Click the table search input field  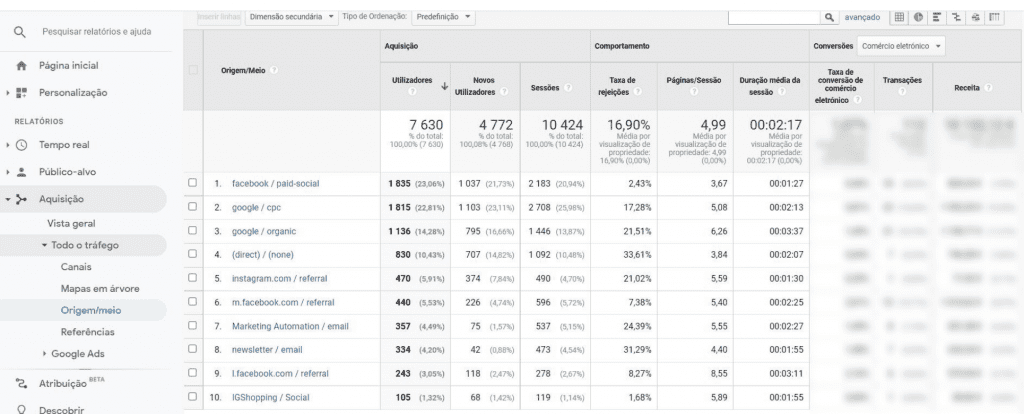(774, 18)
